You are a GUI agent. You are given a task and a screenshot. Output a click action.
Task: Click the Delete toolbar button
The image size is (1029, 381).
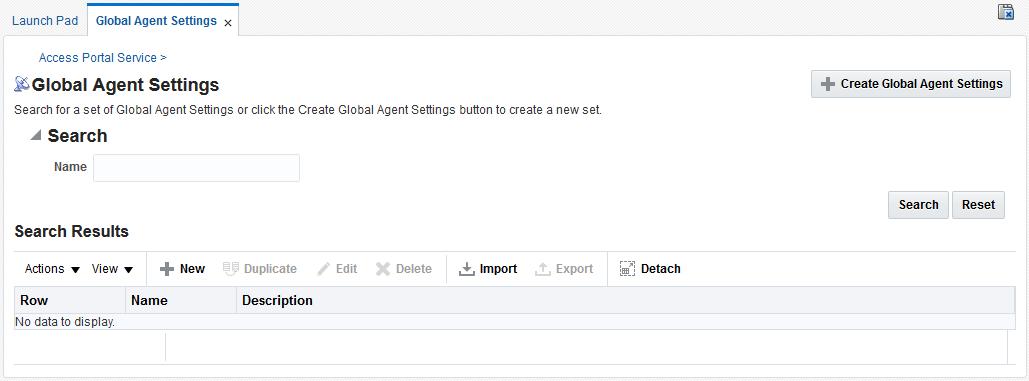404,269
